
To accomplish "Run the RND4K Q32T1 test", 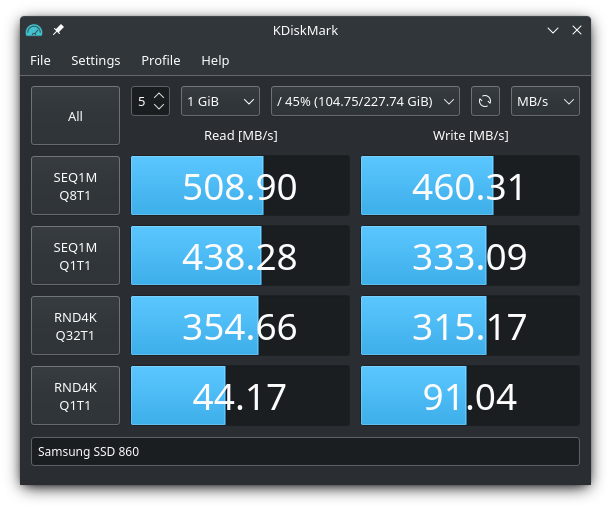I will point(75,326).
